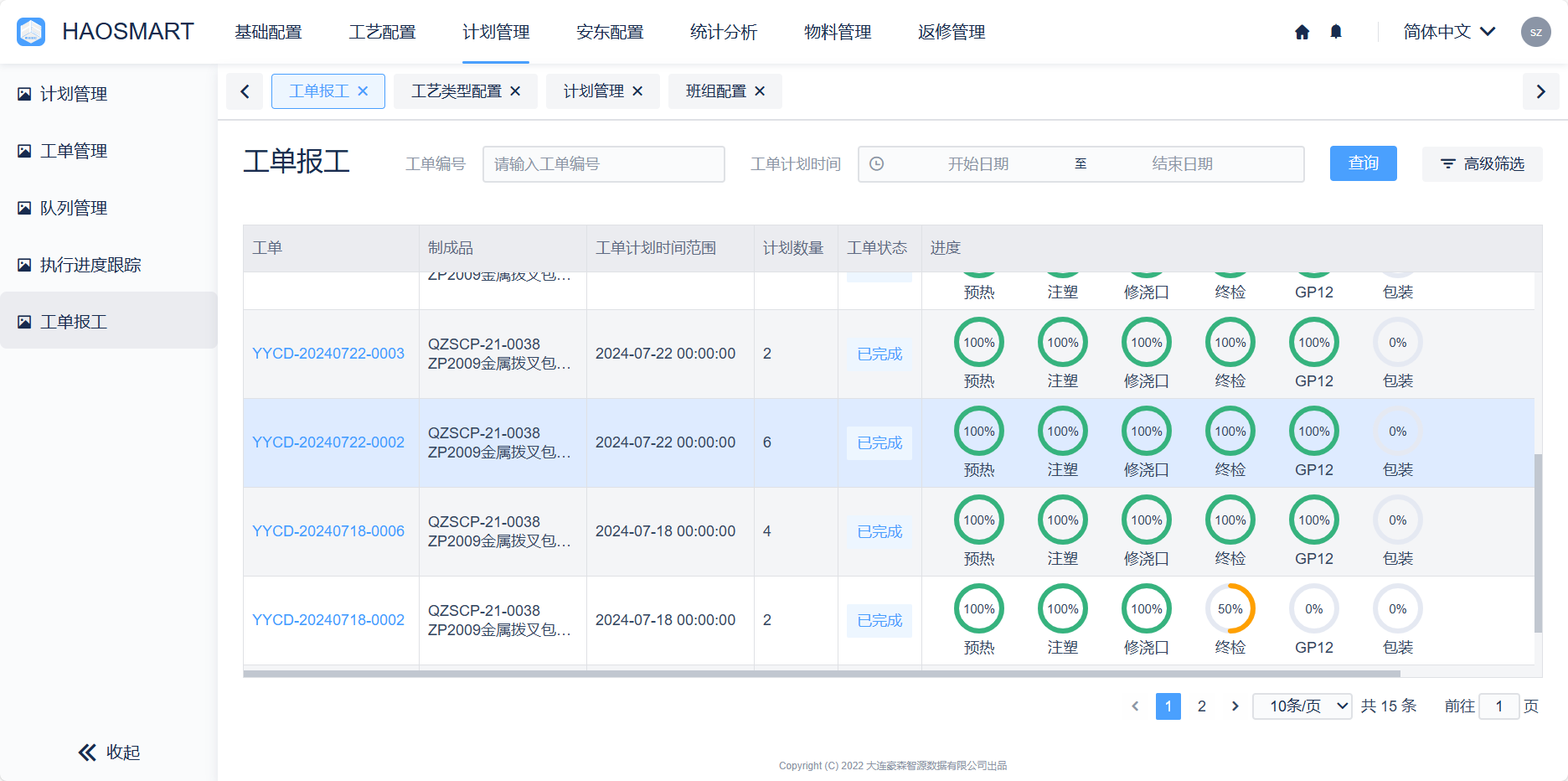Viewport: 1568px width, 781px height.
Task: Select 执行进度跟踪 in sidebar
Action: [109, 265]
